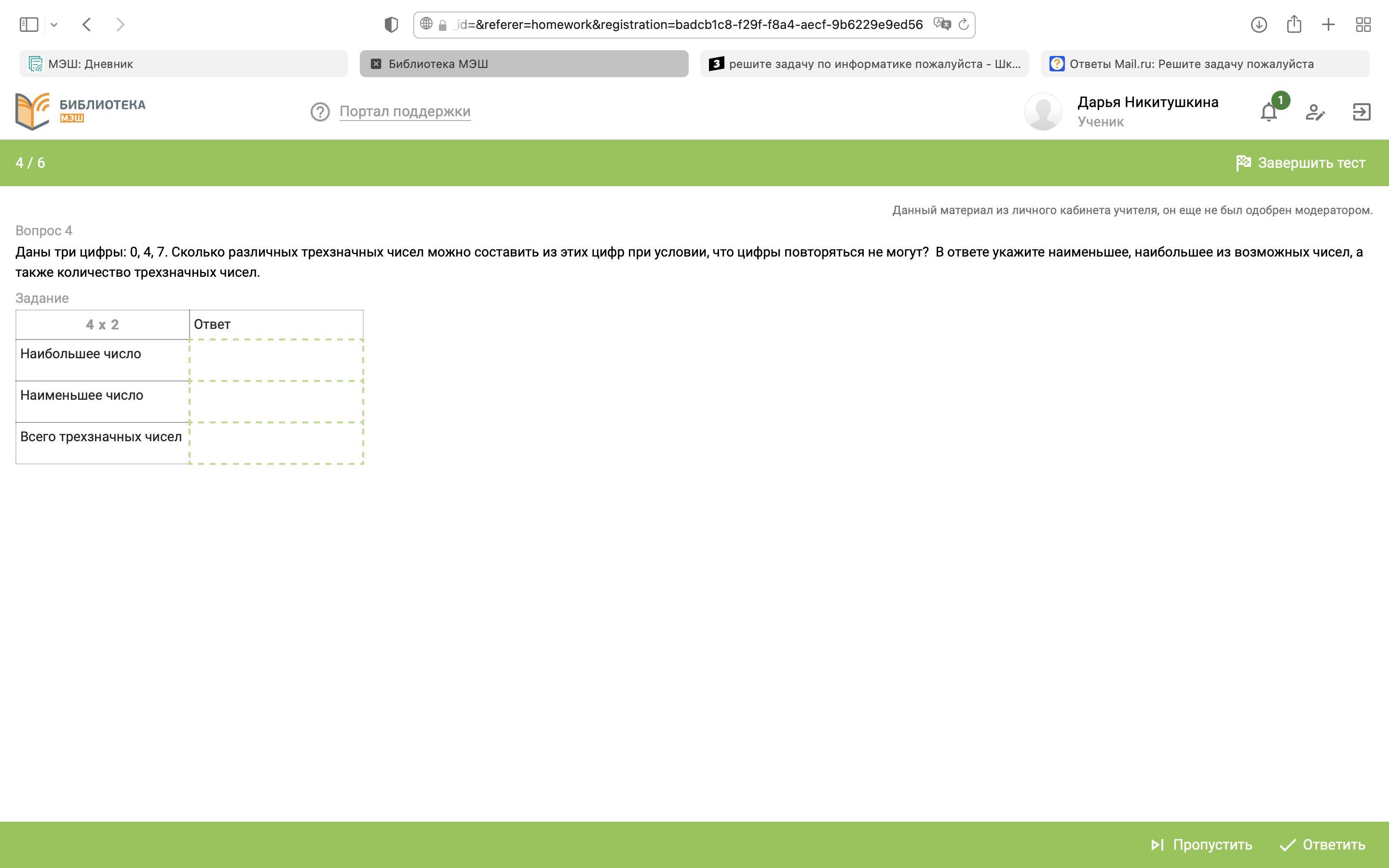
Task: Switch to МЭШ: Дневник tab
Action: [x=184, y=64]
